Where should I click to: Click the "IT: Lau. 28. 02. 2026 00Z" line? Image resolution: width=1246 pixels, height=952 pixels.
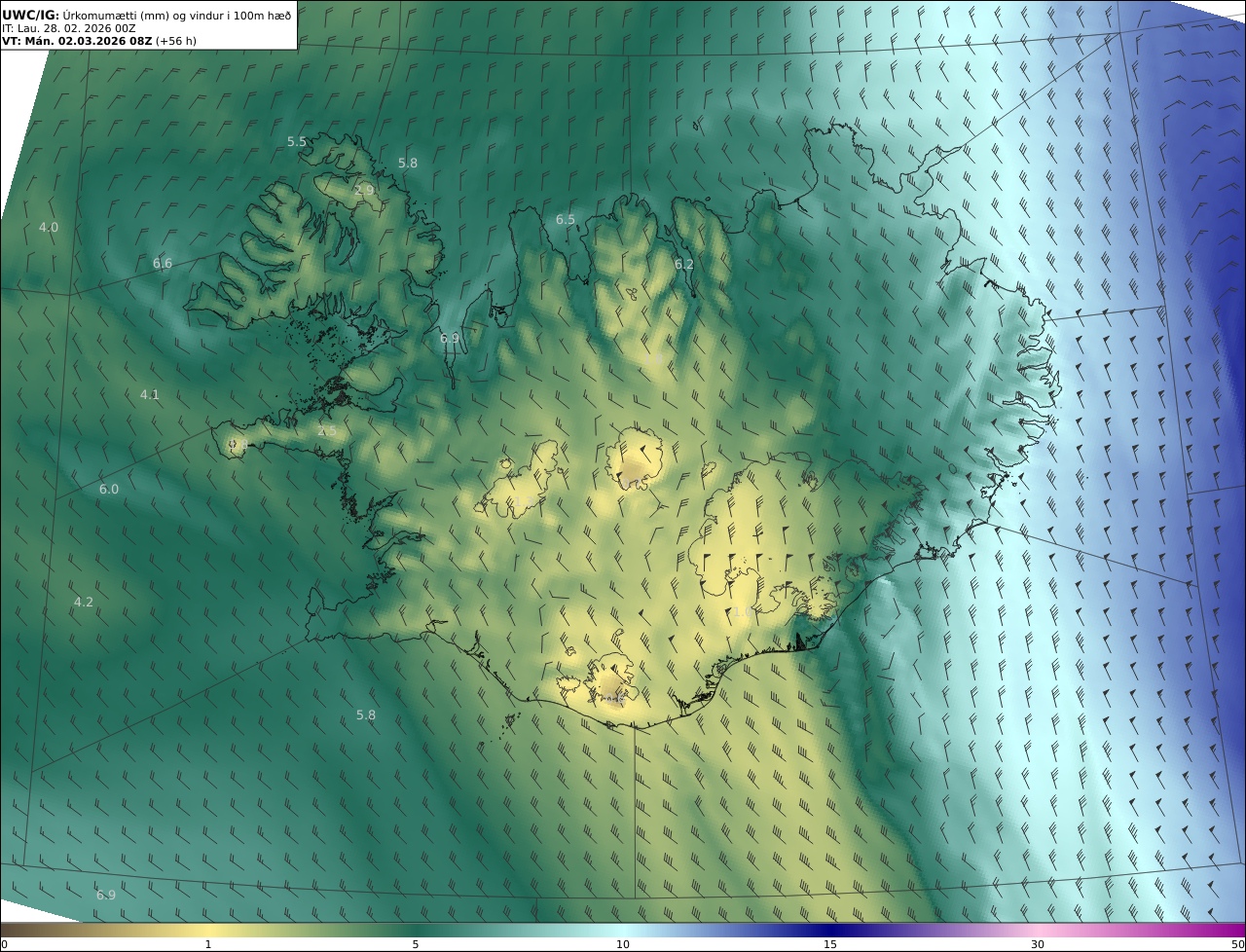[69, 28]
